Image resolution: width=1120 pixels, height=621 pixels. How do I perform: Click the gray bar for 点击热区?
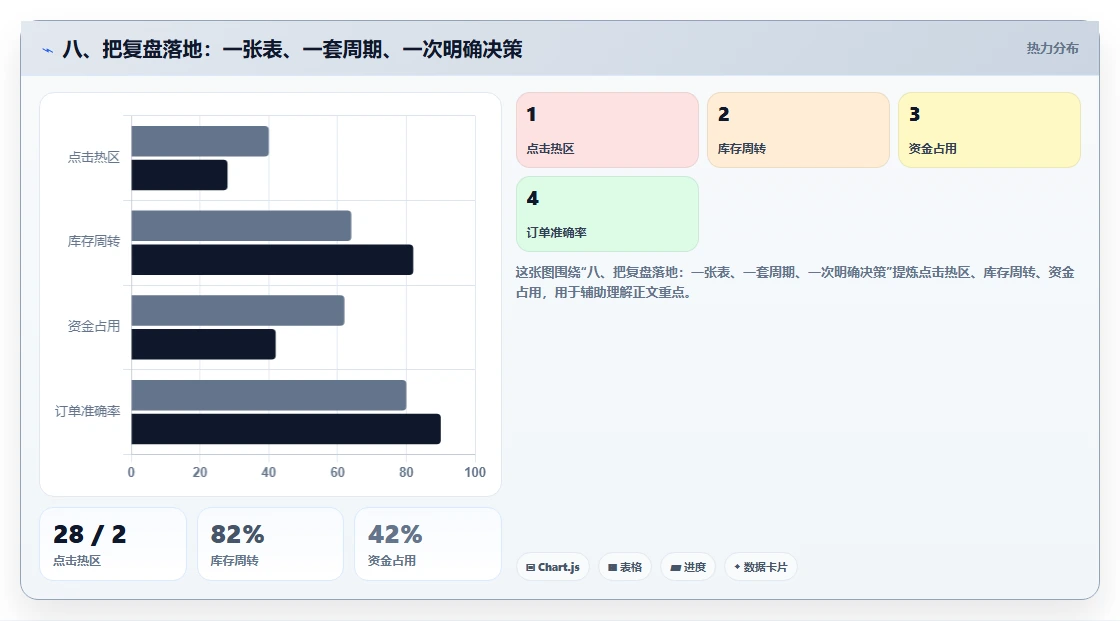pyautogui.click(x=200, y=141)
